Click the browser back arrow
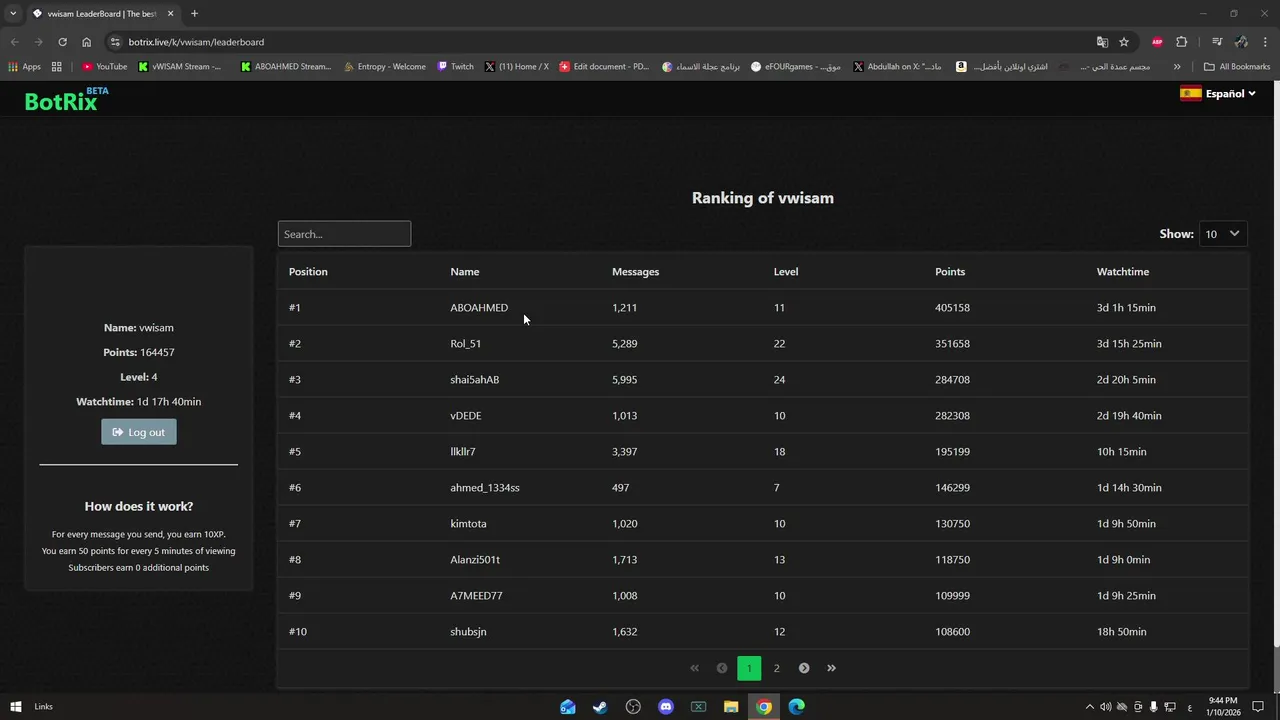Image resolution: width=1280 pixels, height=720 pixels. point(14,42)
